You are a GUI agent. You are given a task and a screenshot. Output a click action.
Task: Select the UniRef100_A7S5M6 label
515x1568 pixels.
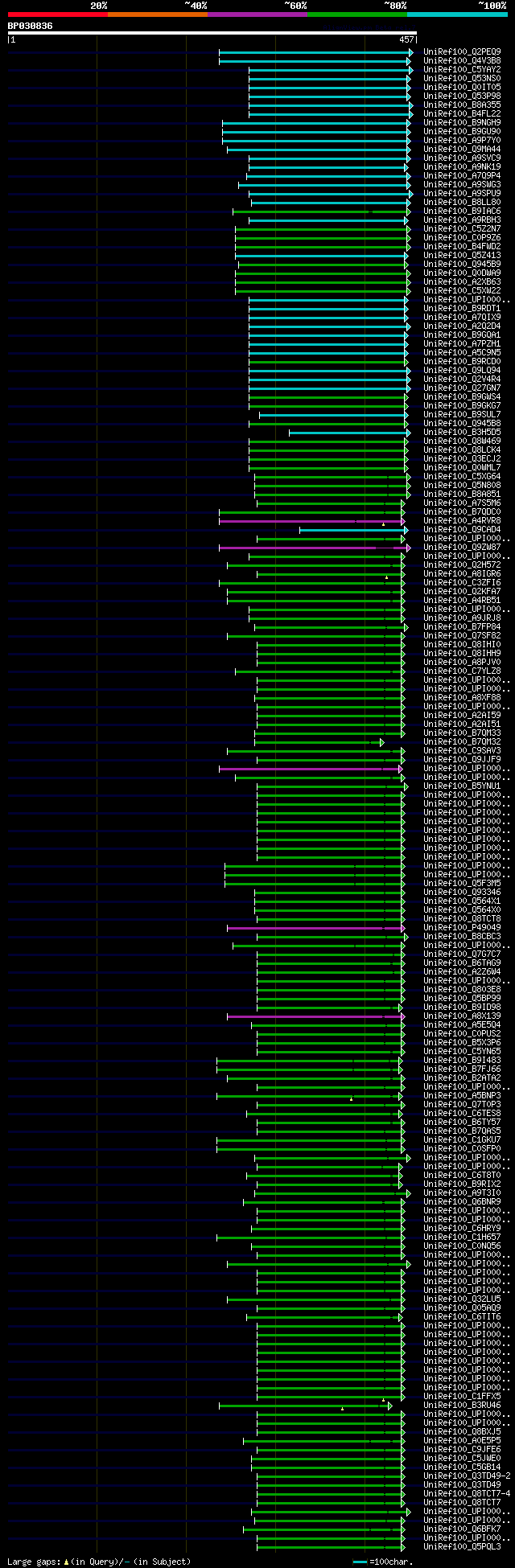[462, 503]
